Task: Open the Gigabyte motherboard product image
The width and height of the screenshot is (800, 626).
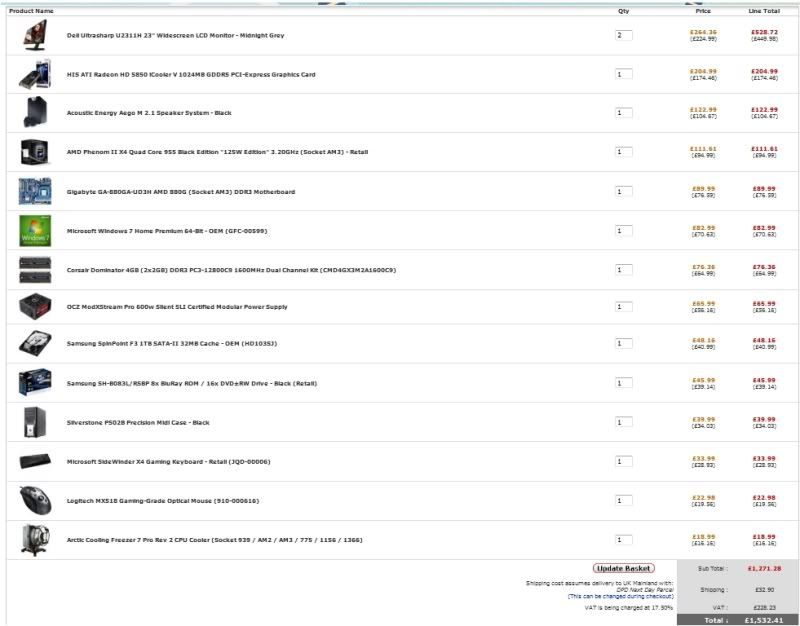Action: pos(35,191)
